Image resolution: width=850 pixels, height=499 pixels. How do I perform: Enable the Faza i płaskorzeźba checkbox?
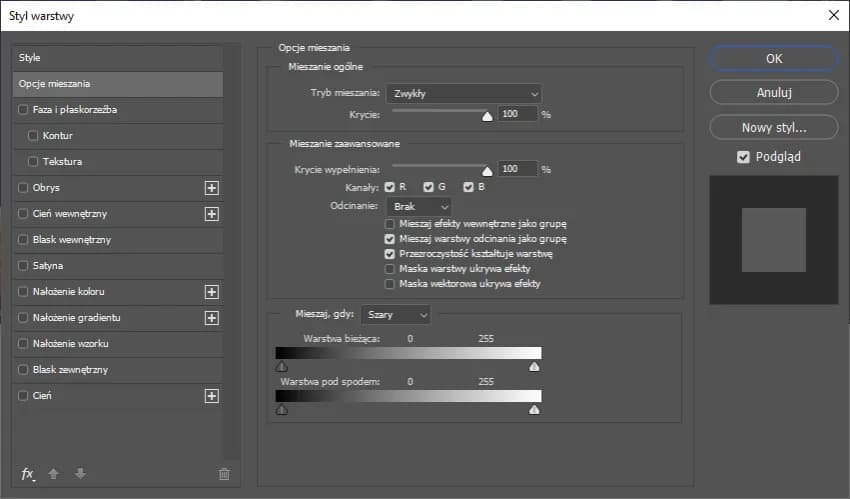click(24, 110)
